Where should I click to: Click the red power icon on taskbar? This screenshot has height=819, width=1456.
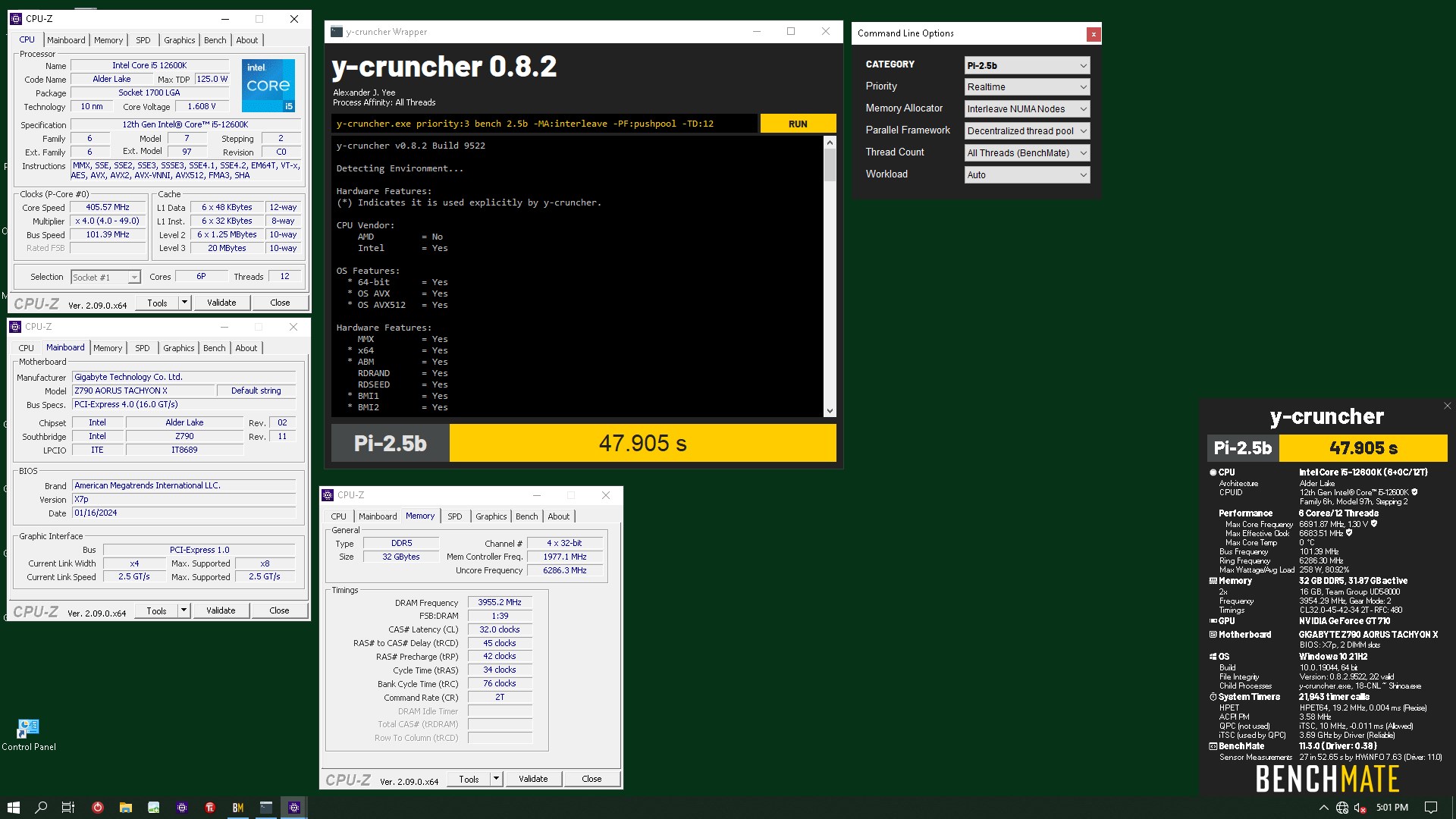97,808
